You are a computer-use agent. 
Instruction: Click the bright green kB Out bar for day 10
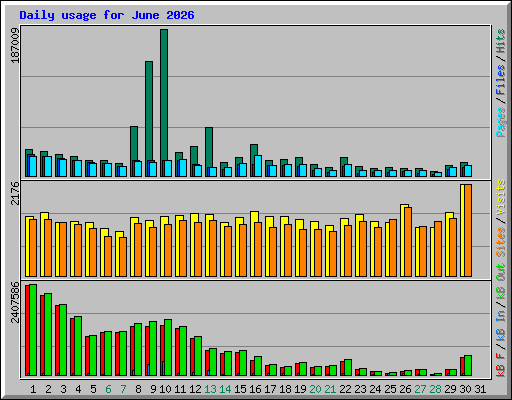(168, 348)
